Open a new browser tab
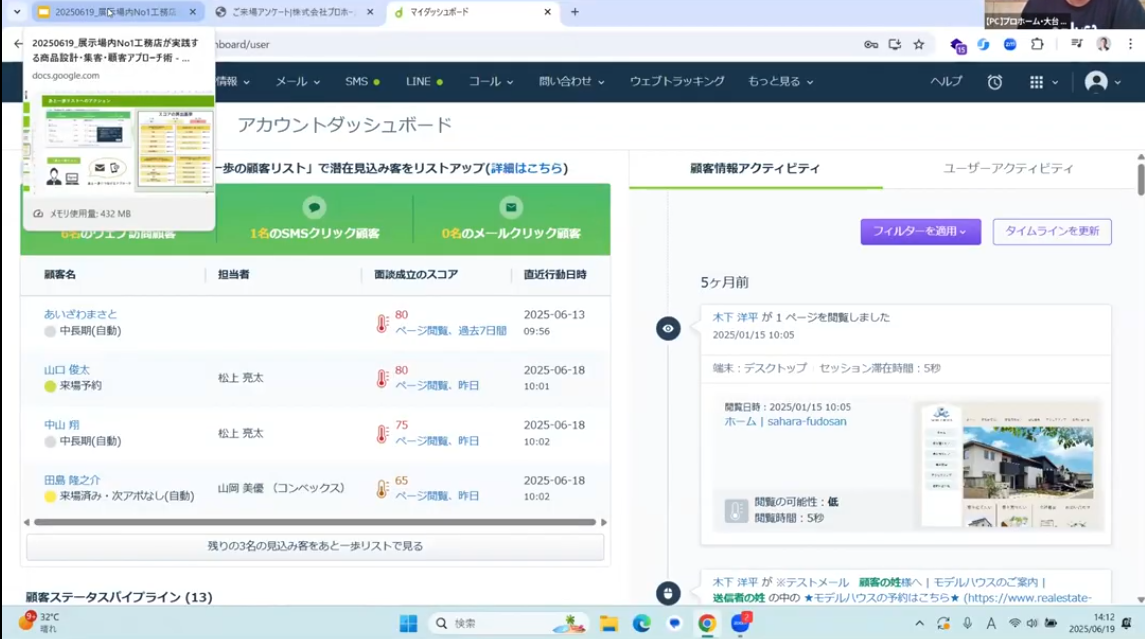The height and width of the screenshot is (639, 1145). [575, 12]
